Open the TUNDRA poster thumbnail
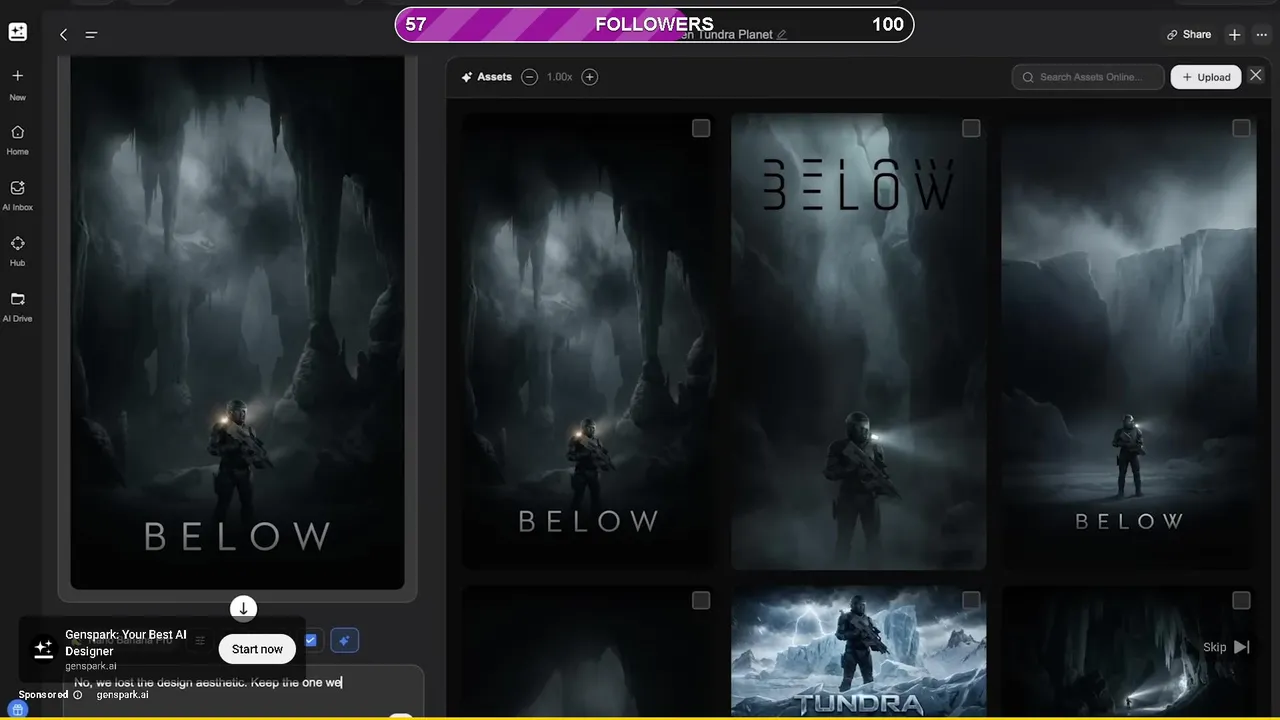 (859, 652)
